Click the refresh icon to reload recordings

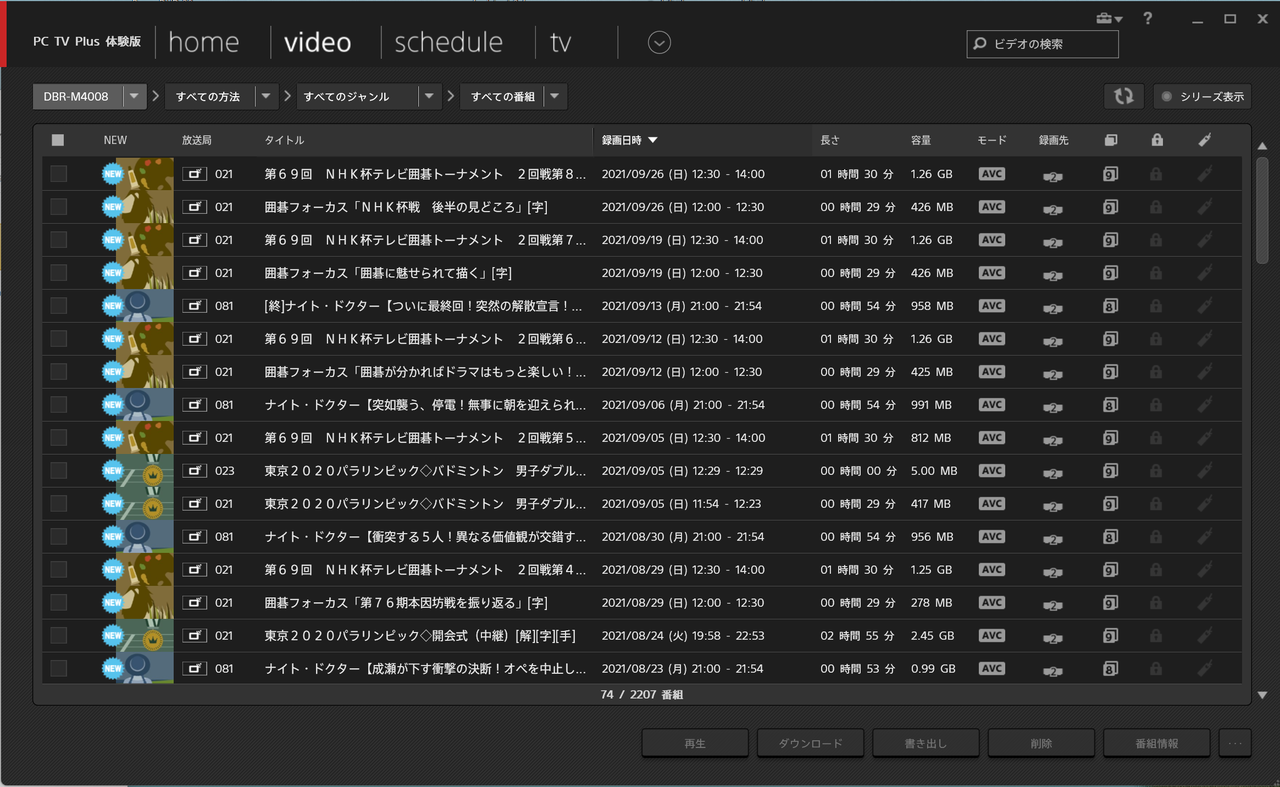click(x=1123, y=96)
